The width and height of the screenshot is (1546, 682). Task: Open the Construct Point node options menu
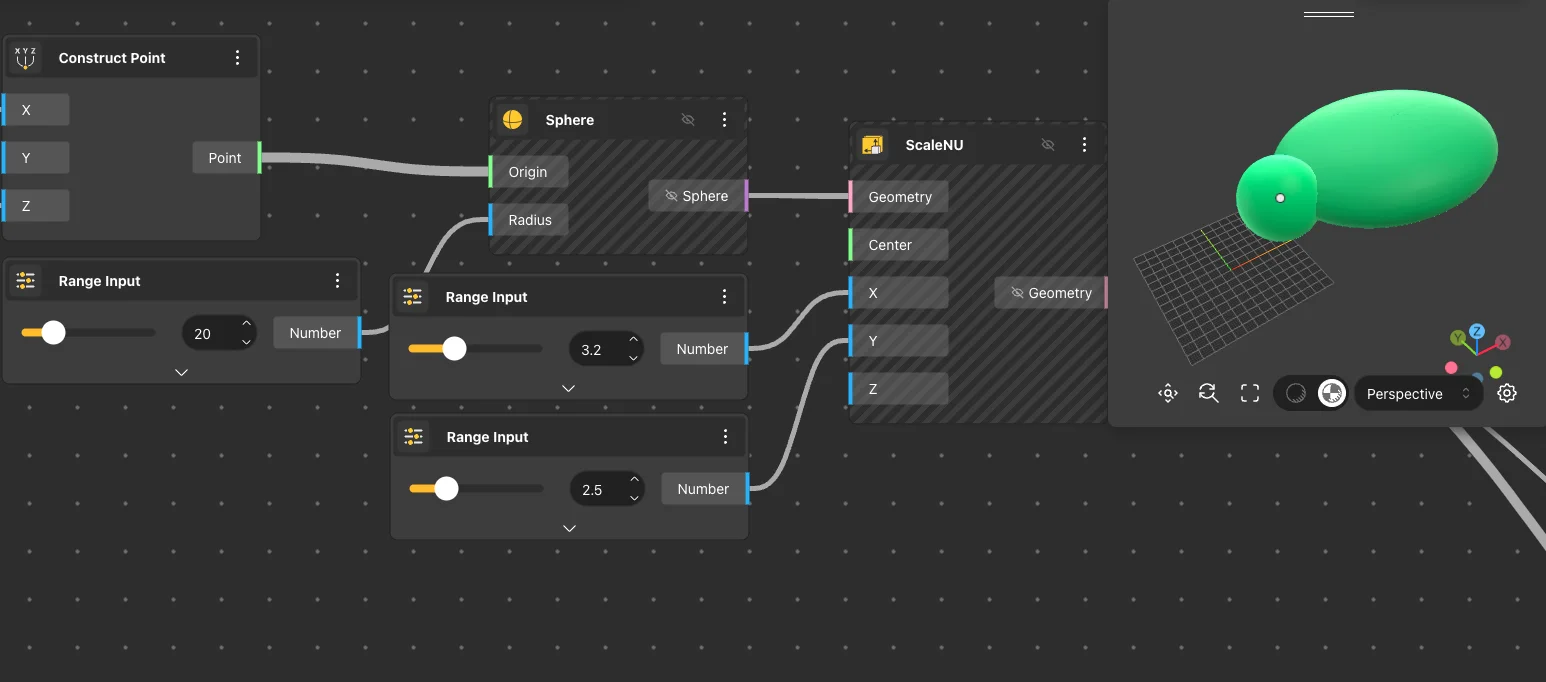pos(237,58)
